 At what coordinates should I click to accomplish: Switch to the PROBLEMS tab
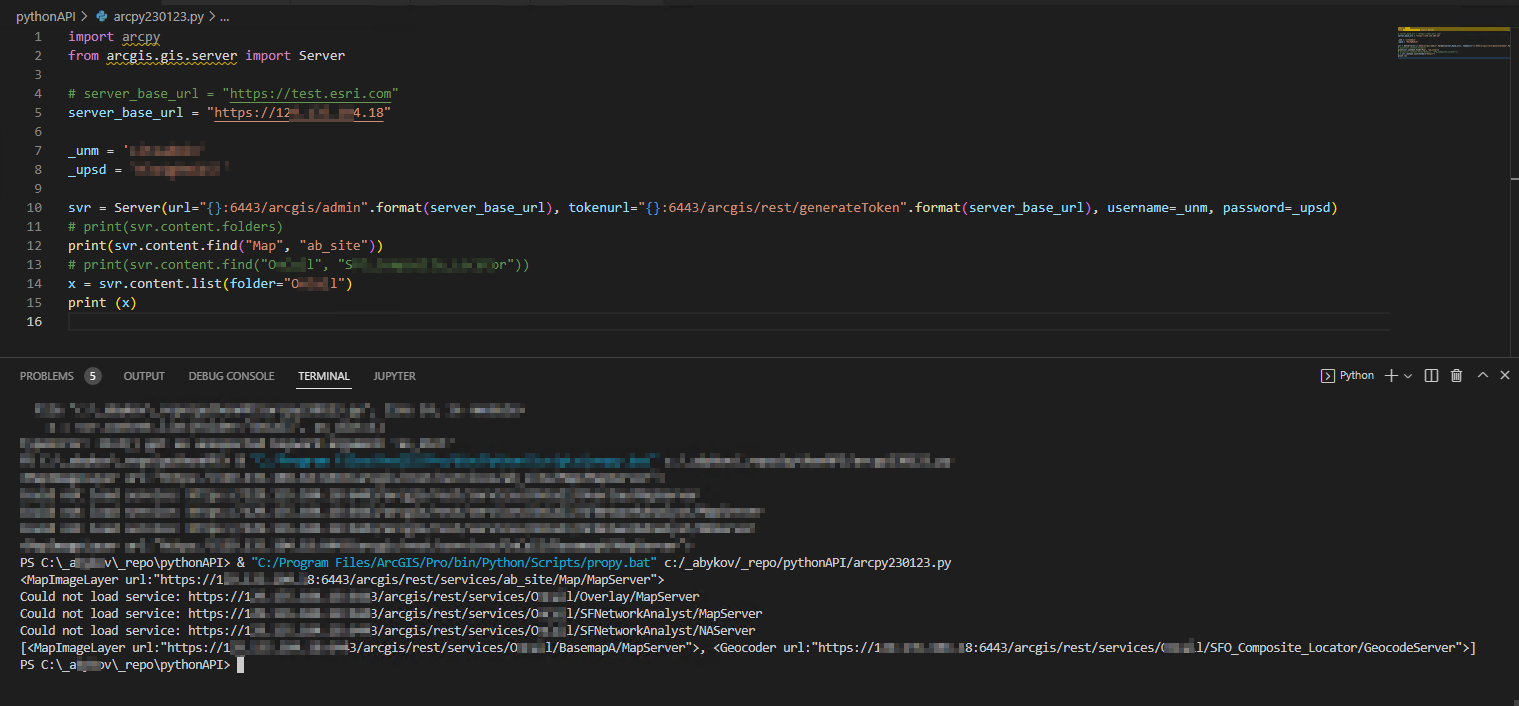tap(47, 376)
